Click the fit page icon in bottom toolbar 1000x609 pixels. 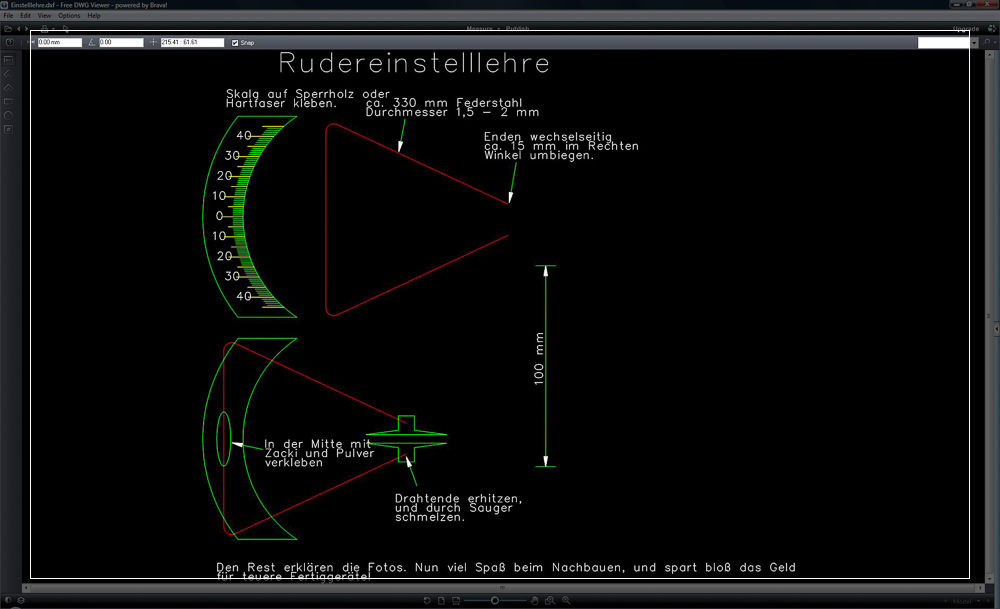coord(441,600)
